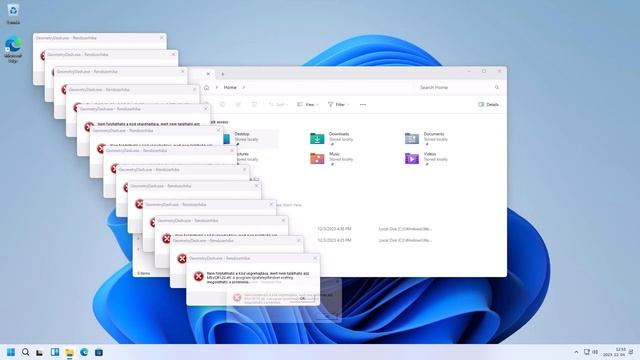640x360 pixels.
Task: Click the Home icon in Explorer address bar
Action: coord(207,87)
